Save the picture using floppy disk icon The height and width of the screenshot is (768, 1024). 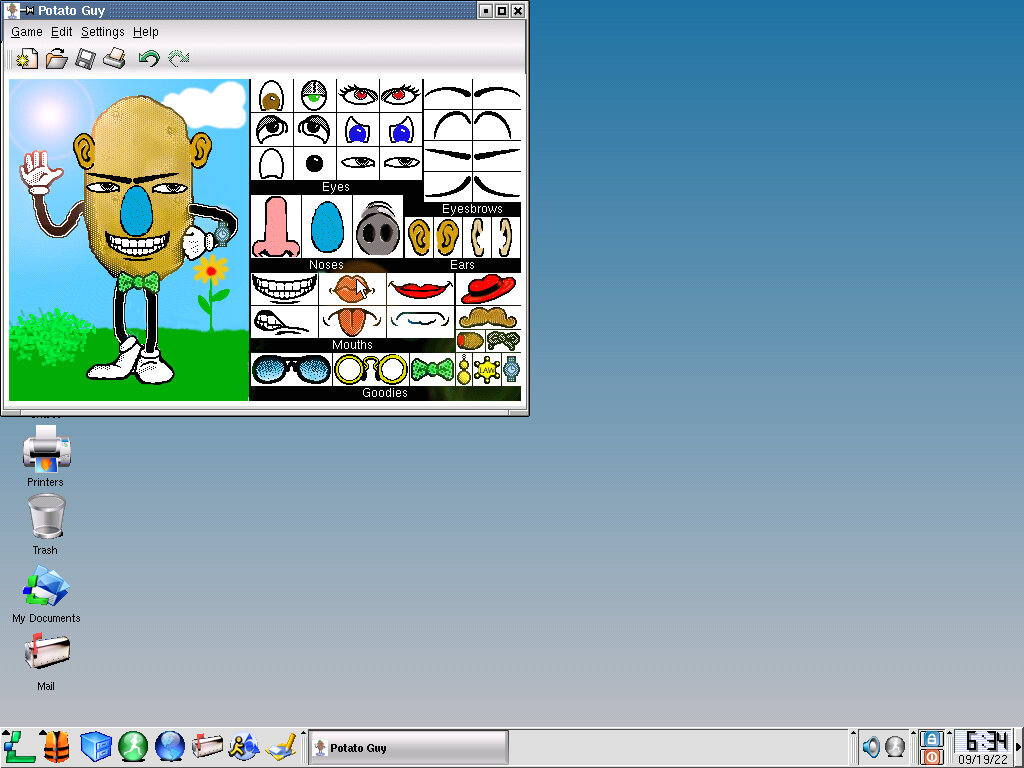tap(85, 59)
